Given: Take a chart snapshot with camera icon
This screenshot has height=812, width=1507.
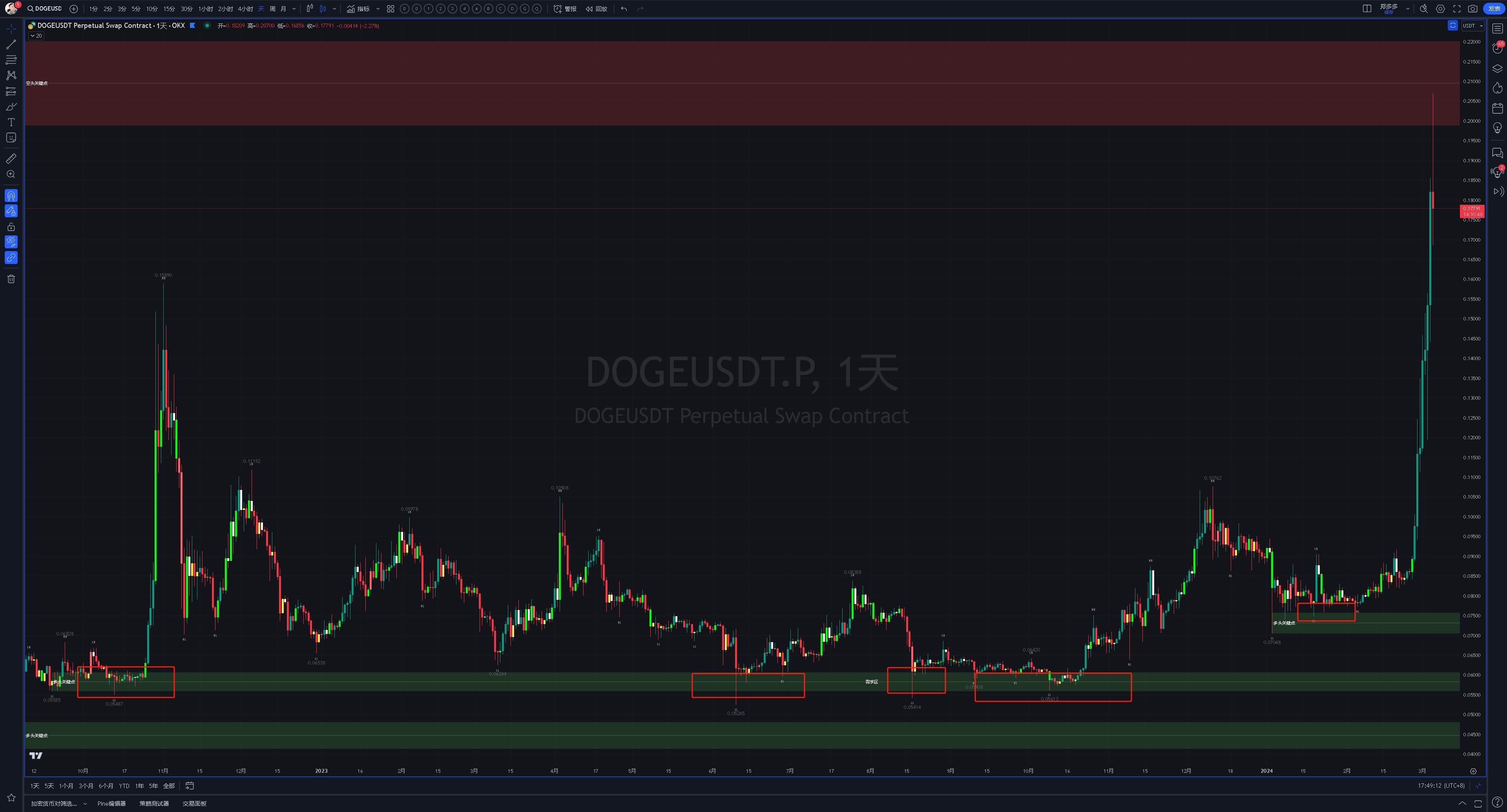Looking at the screenshot, I should (x=1473, y=9).
